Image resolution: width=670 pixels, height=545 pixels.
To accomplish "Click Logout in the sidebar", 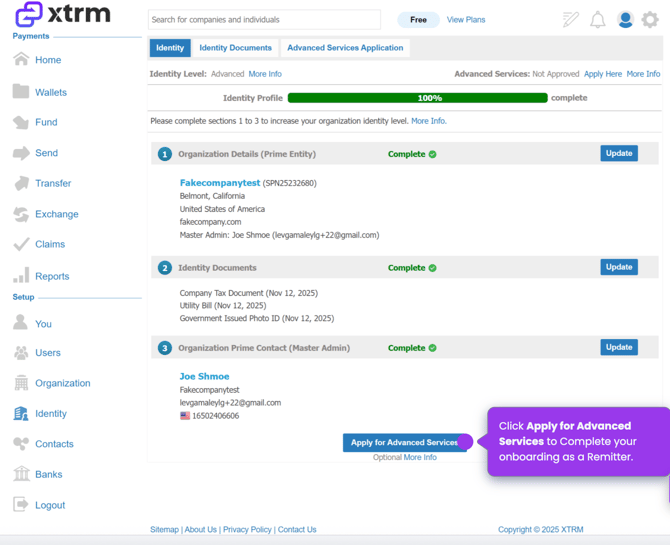I will pyautogui.click(x=50, y=505).
